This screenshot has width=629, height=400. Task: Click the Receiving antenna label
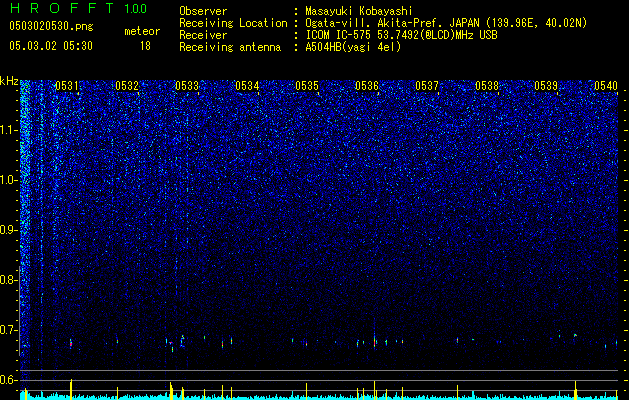[x=230, y=47]
